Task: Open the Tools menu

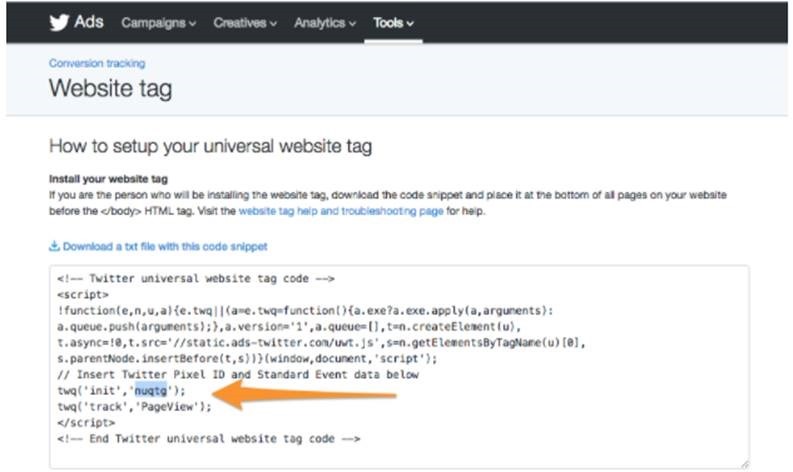Action: pyautogui.click(x=393, y=22)
